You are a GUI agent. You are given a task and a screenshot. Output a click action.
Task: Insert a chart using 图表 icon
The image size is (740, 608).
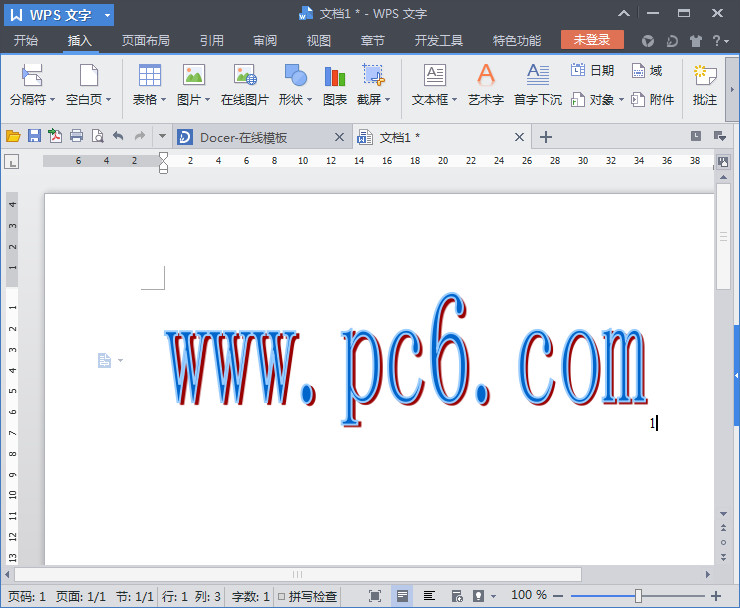coord(335,83)
